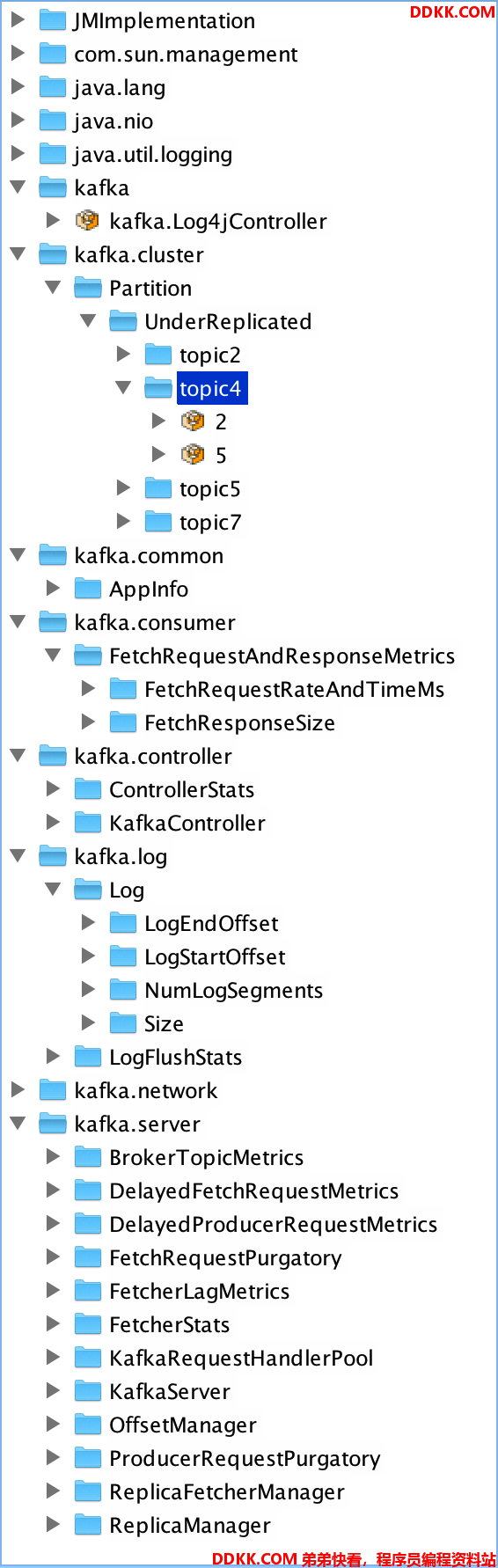
Task: Open the DDKK.COM link at top right
Action: pos(452,11)
